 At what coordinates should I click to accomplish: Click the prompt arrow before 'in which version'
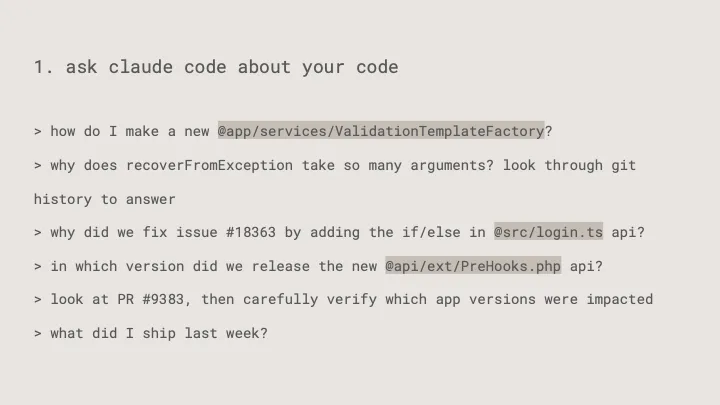(38, 267)
